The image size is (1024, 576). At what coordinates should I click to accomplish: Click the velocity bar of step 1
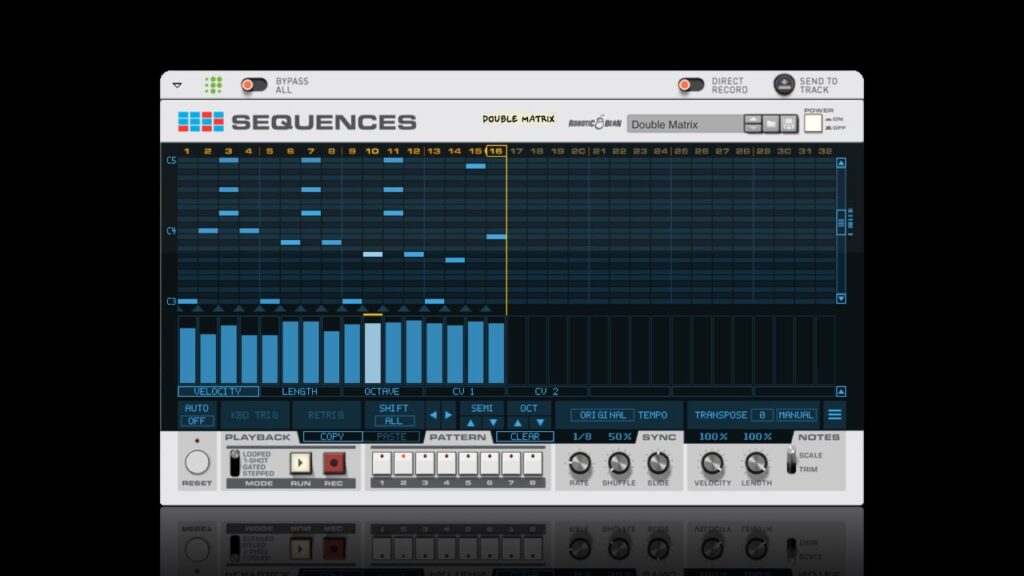click(x=187, y=355)
